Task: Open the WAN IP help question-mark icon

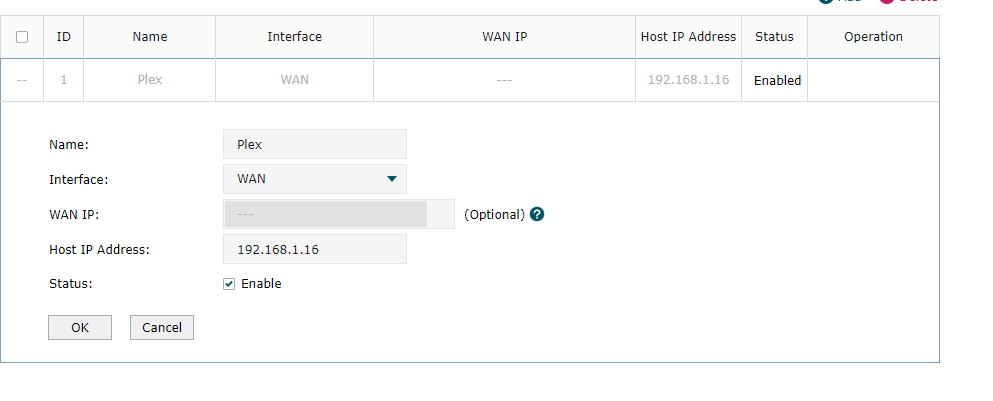Action: tap(537, 214)
